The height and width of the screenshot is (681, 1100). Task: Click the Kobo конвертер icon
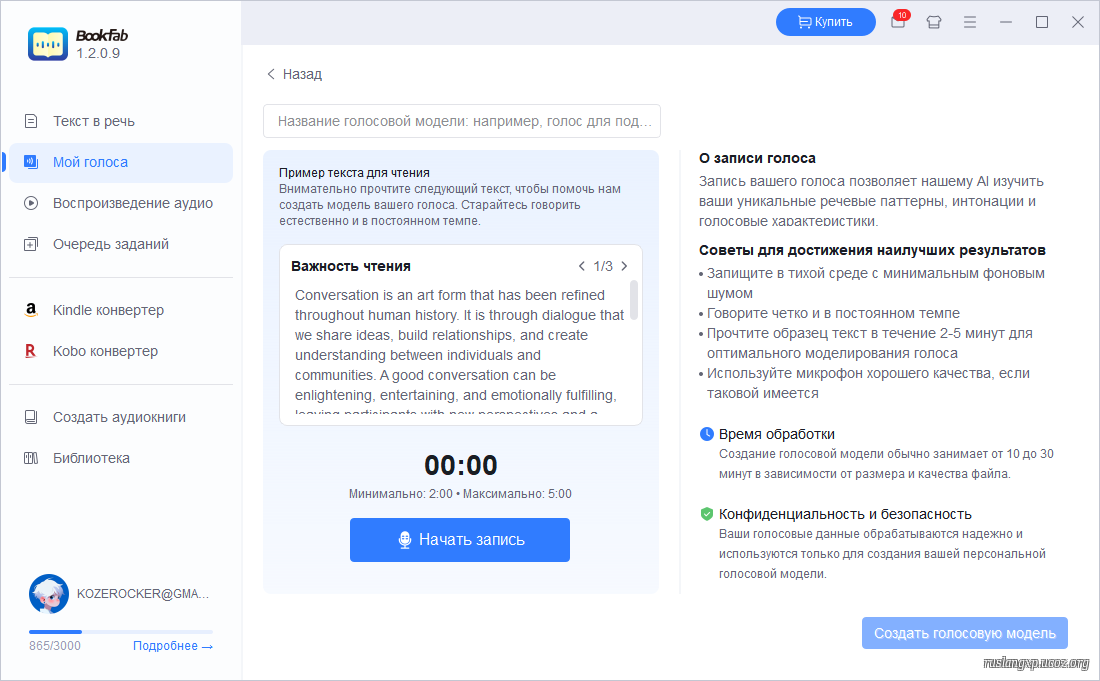(31, 351)
